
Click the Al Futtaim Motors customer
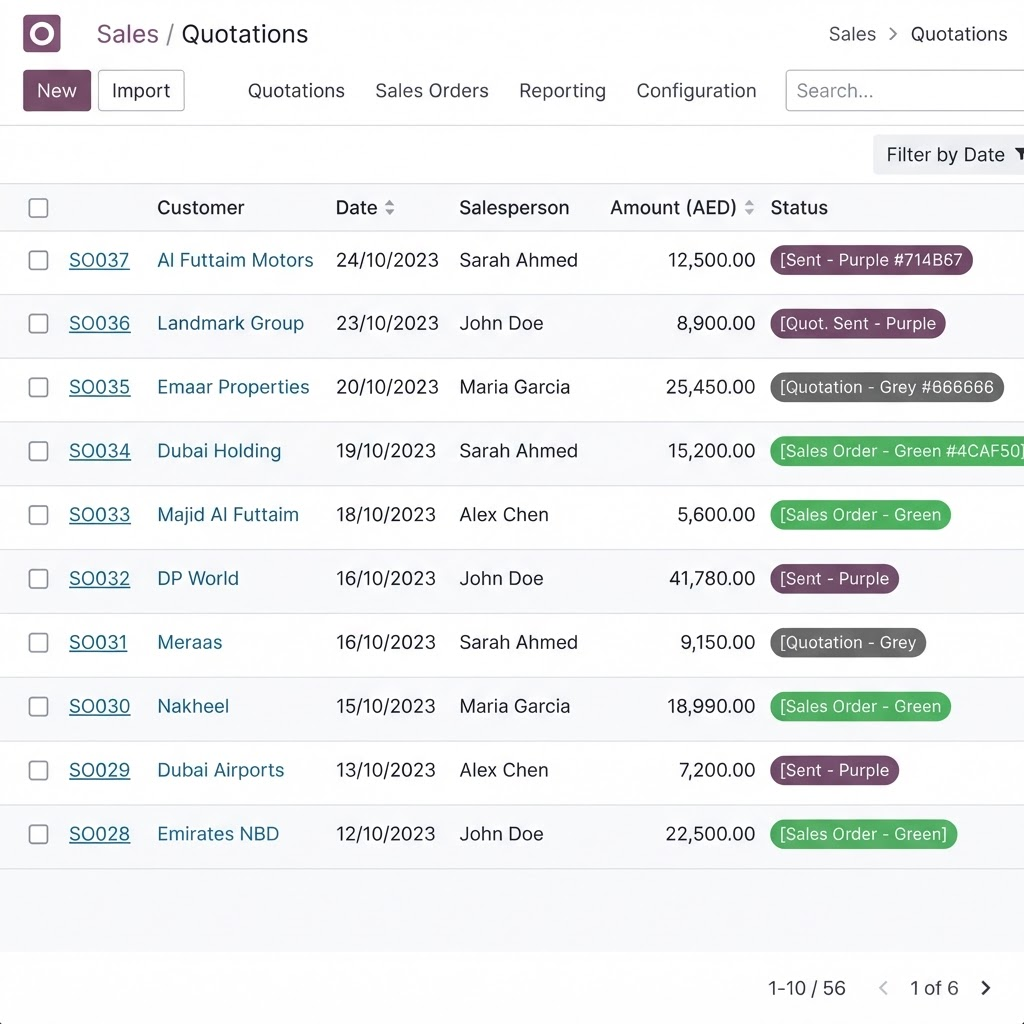click(x=235, y=260)
